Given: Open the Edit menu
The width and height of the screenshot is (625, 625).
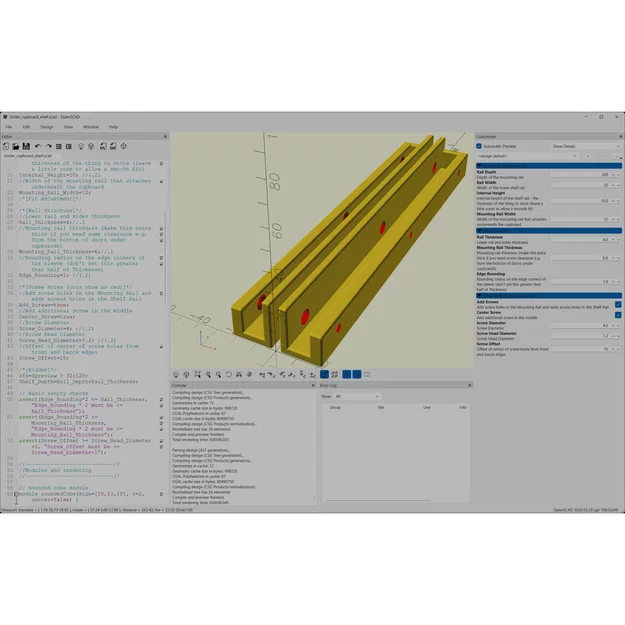Looking at the screenshot, I should click(x=26, y=127).
